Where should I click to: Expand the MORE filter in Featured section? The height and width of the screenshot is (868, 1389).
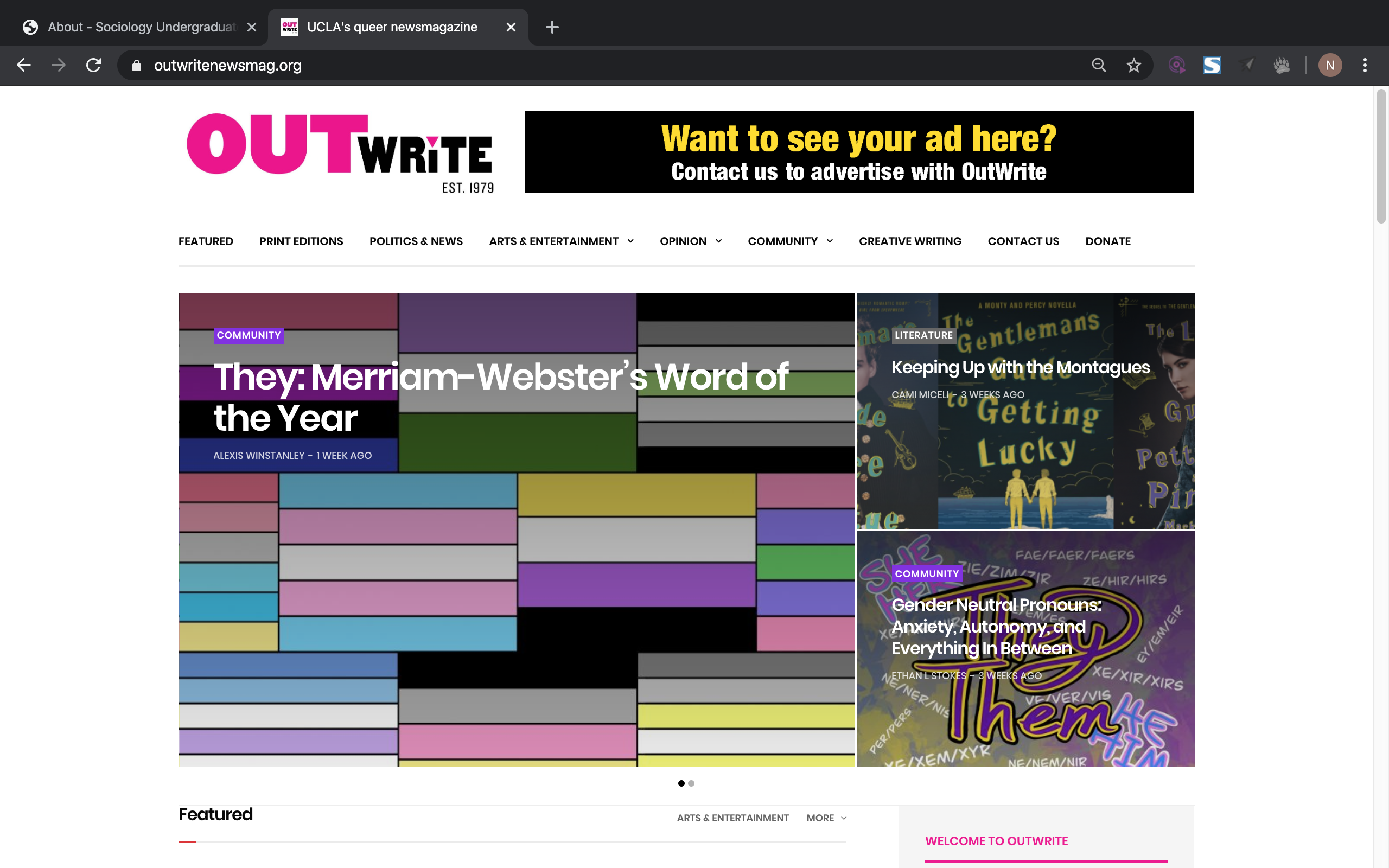826,818
